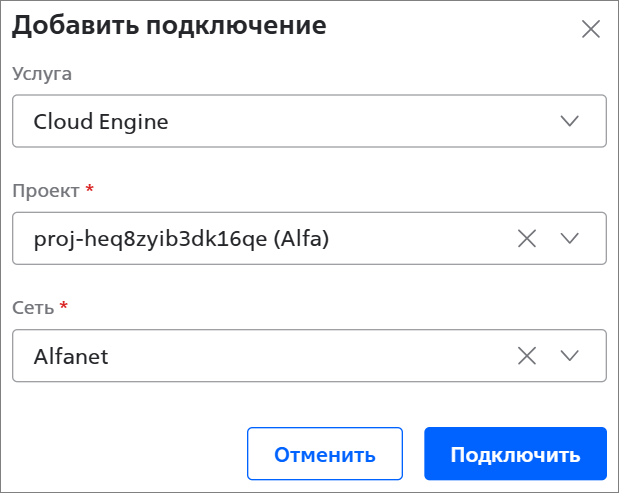Expand the Услуга dropdown chevron

[570, 121]
